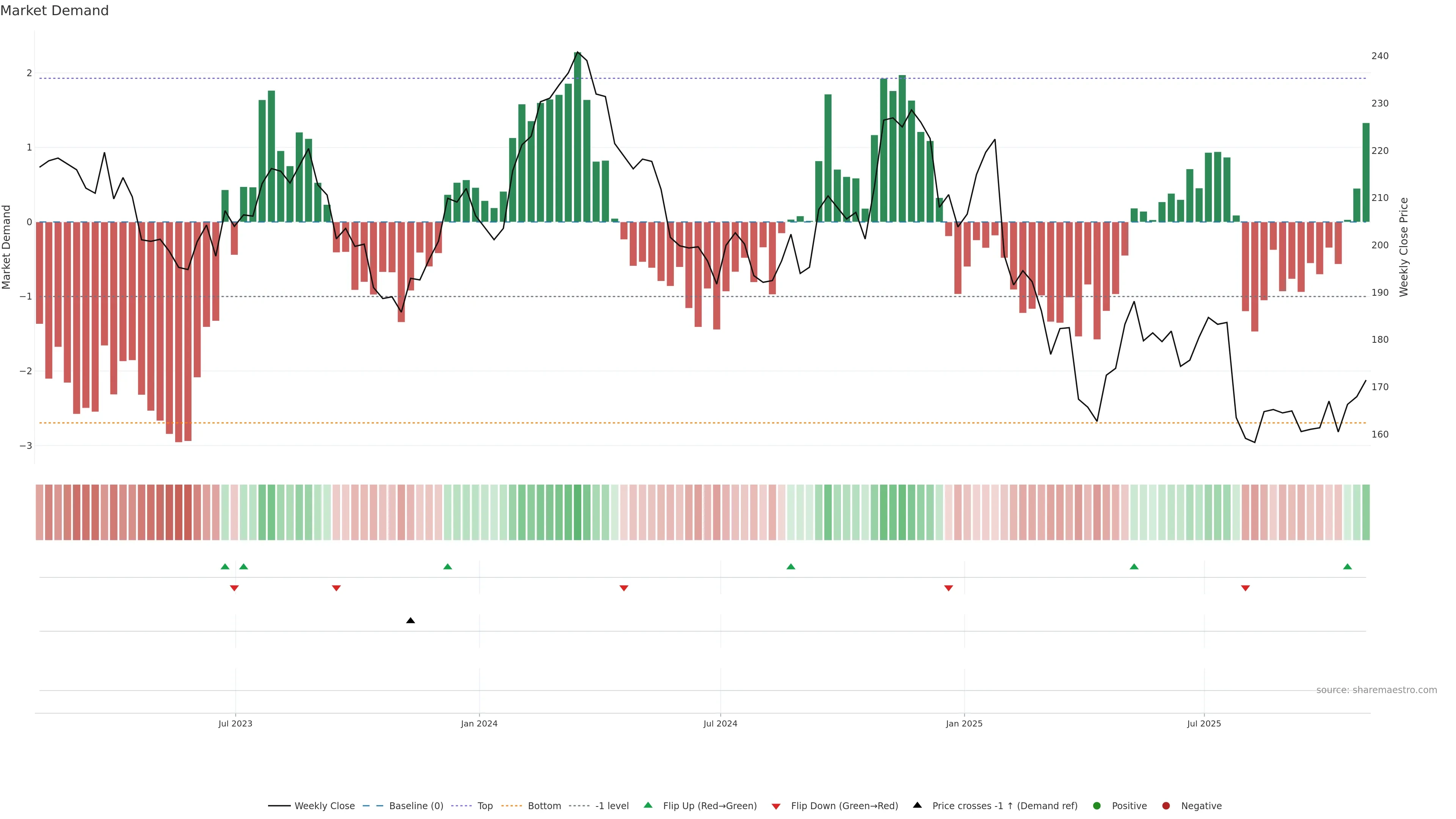Viewport: 1456px width, 819px height.
Task: Toggle the -1 level legend entry
Action: [x=612, y=806]
